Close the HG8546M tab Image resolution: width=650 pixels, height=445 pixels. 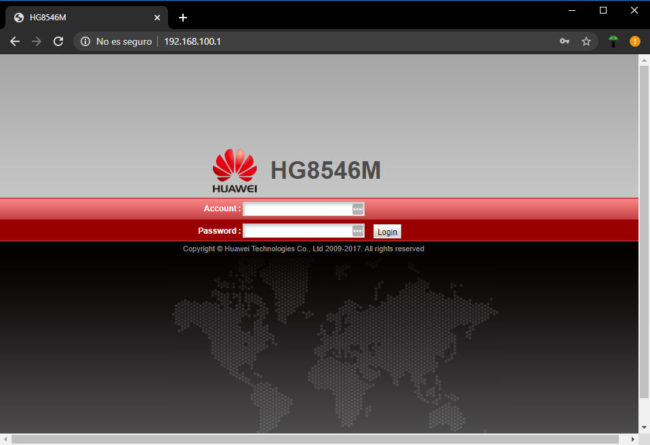click(157, 18)
